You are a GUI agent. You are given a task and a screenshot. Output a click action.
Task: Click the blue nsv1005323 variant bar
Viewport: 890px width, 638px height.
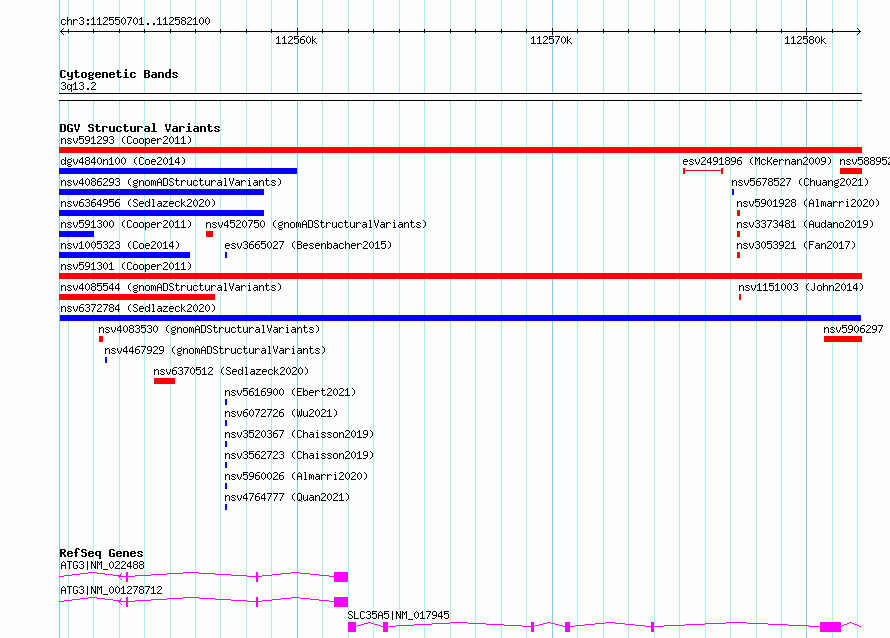click(x=124, y=255)
